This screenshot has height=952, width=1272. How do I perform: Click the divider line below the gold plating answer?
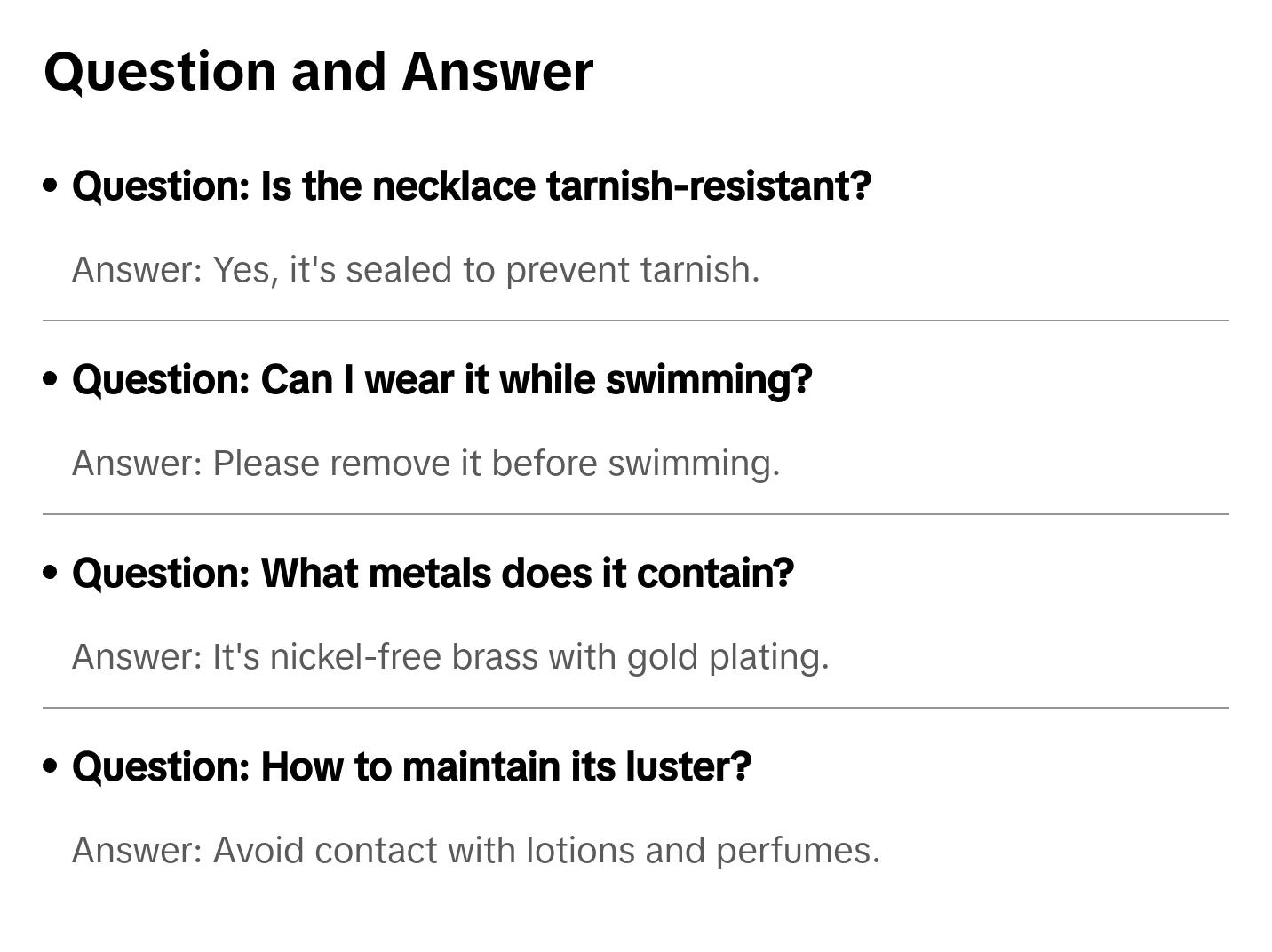pyautogui.click(x=636, y=708)
